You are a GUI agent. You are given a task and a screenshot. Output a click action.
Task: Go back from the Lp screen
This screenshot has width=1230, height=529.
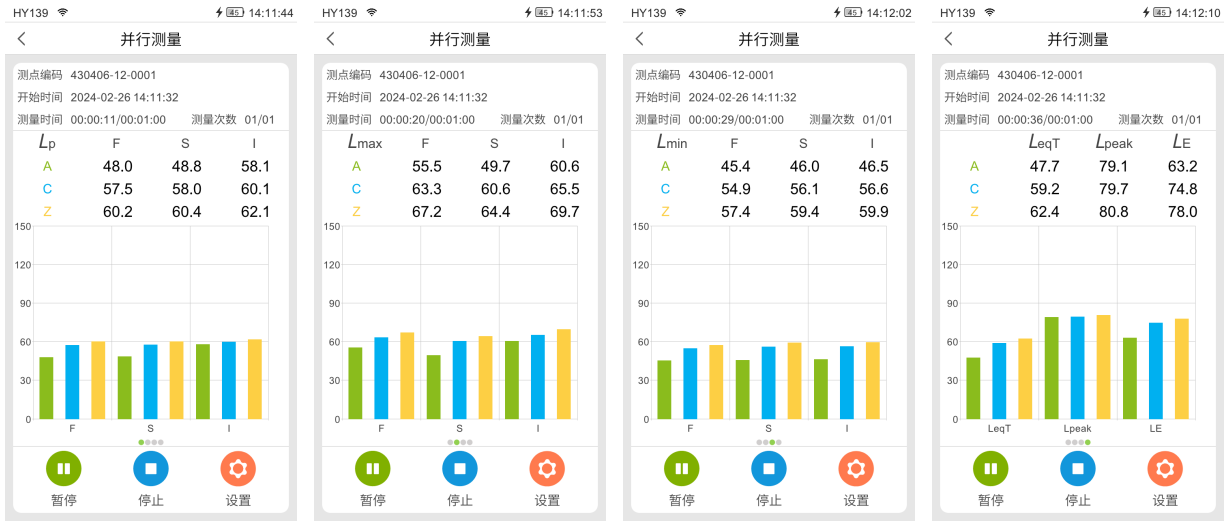[22, 39]
